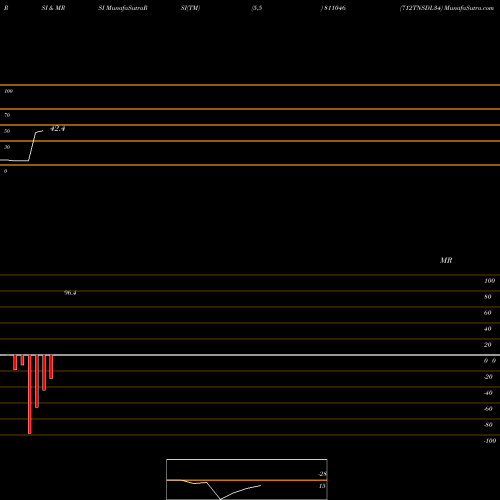Click the 15 value in the inset mini chart
This screenshot has width=500, height=500.
322,486
